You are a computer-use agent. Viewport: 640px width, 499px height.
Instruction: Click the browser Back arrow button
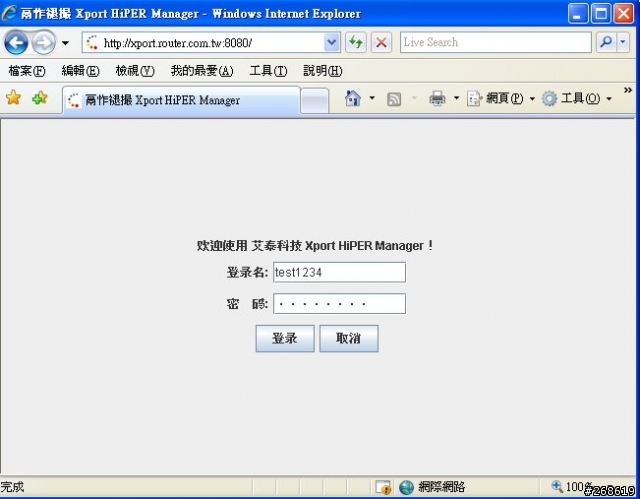[x=16, y=42]
